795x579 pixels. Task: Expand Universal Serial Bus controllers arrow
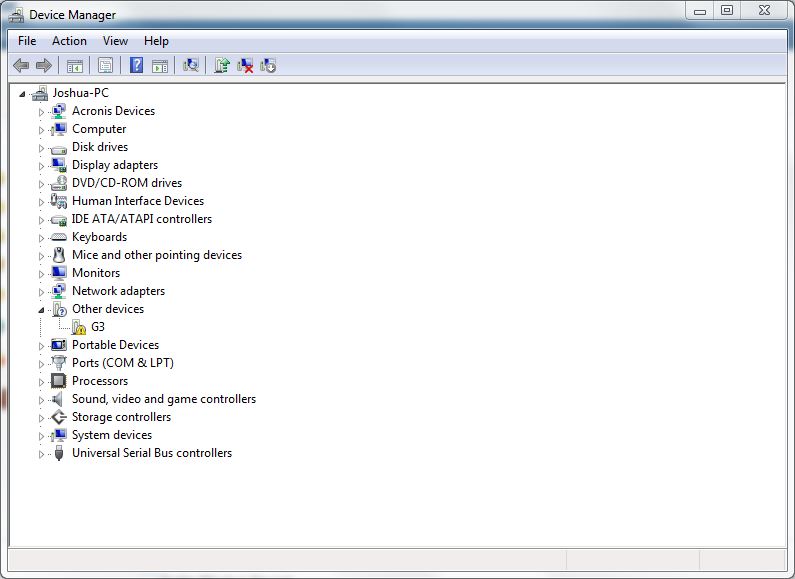click(x=41, y=454)
